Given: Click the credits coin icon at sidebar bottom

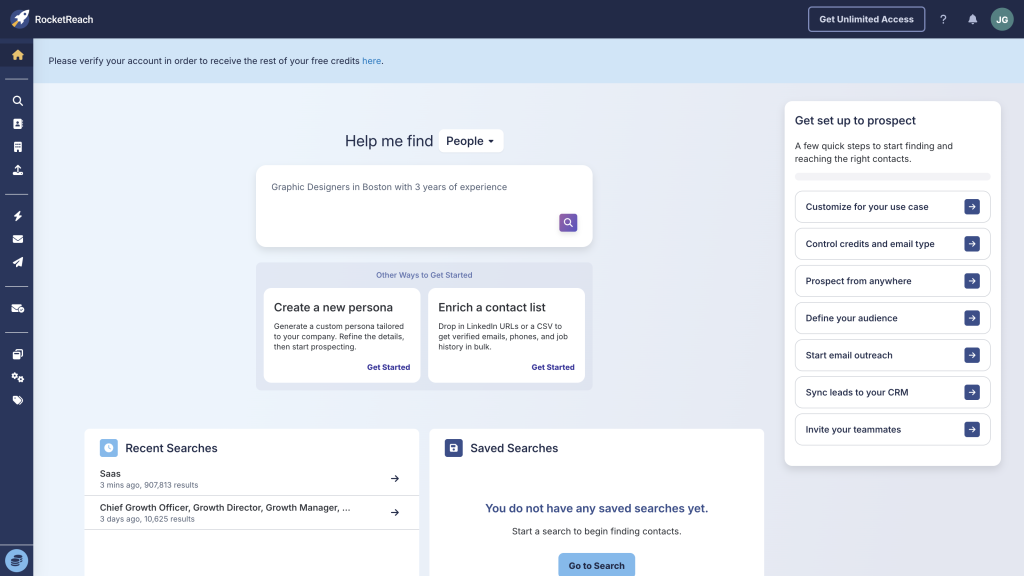Looking at the screenshot, I should tap(16, 560).
